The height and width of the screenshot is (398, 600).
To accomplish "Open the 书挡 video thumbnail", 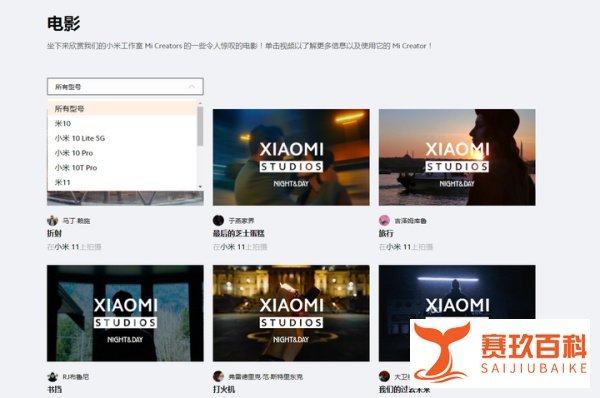I will tap(125, 313).
